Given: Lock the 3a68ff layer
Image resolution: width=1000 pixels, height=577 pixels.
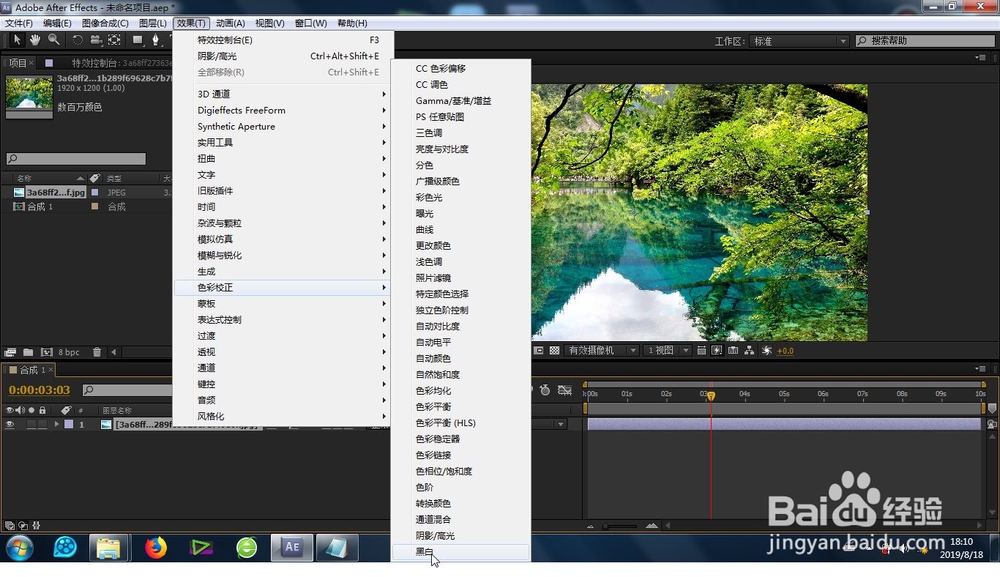Looking at the screenshot, I should point(42,425).
